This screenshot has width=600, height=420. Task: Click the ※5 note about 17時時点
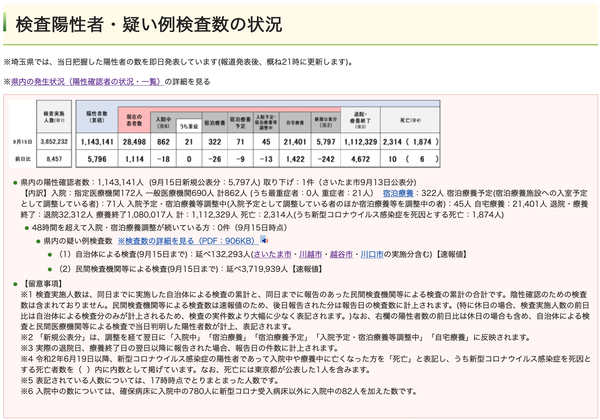click(150, 381)
